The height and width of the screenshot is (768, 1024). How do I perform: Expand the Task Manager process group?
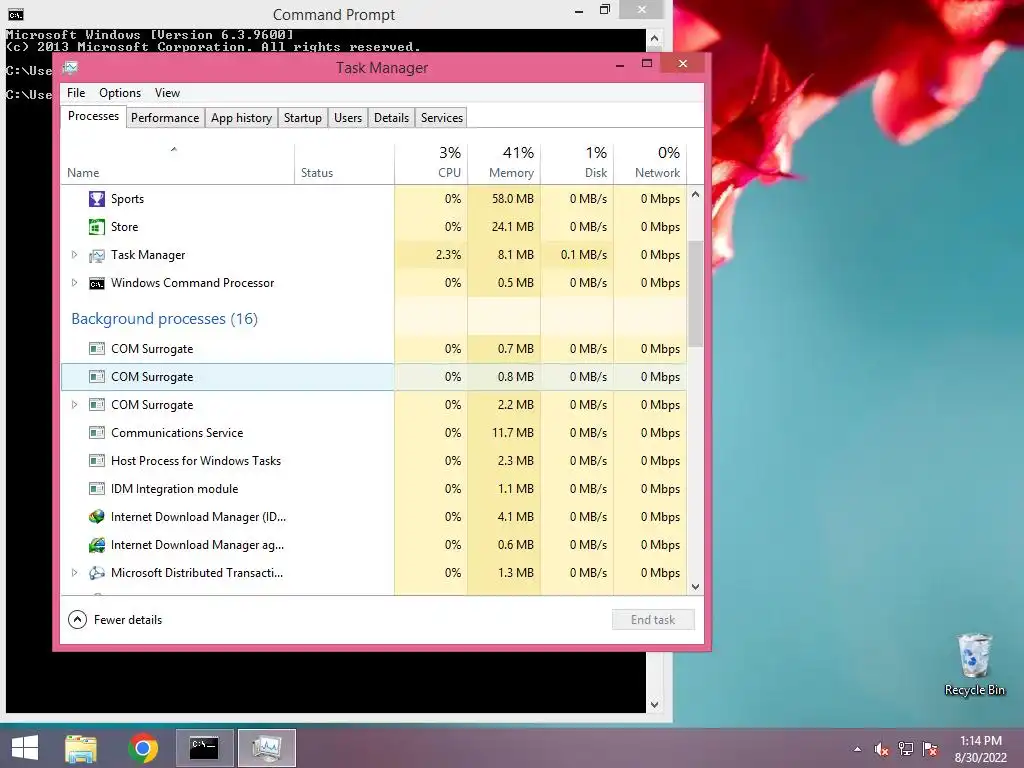coord(74,255)
